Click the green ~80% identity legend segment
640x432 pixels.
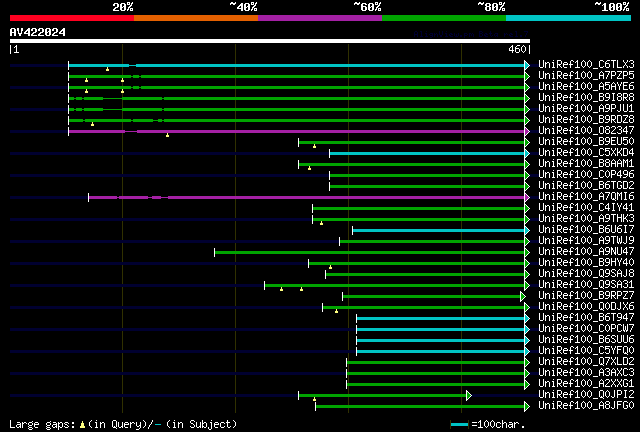444,18
